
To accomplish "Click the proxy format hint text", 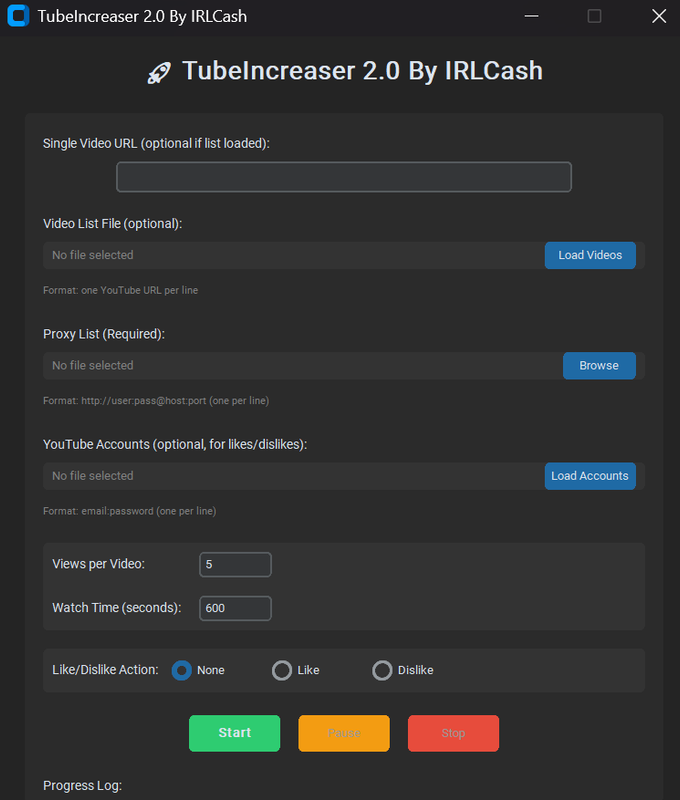I will 156,401.
